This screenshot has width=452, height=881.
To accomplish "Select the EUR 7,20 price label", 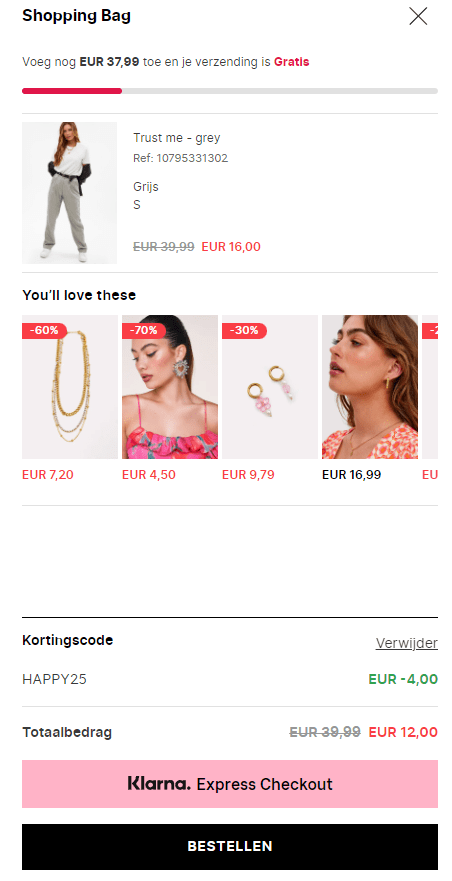I will pos(48,475).
